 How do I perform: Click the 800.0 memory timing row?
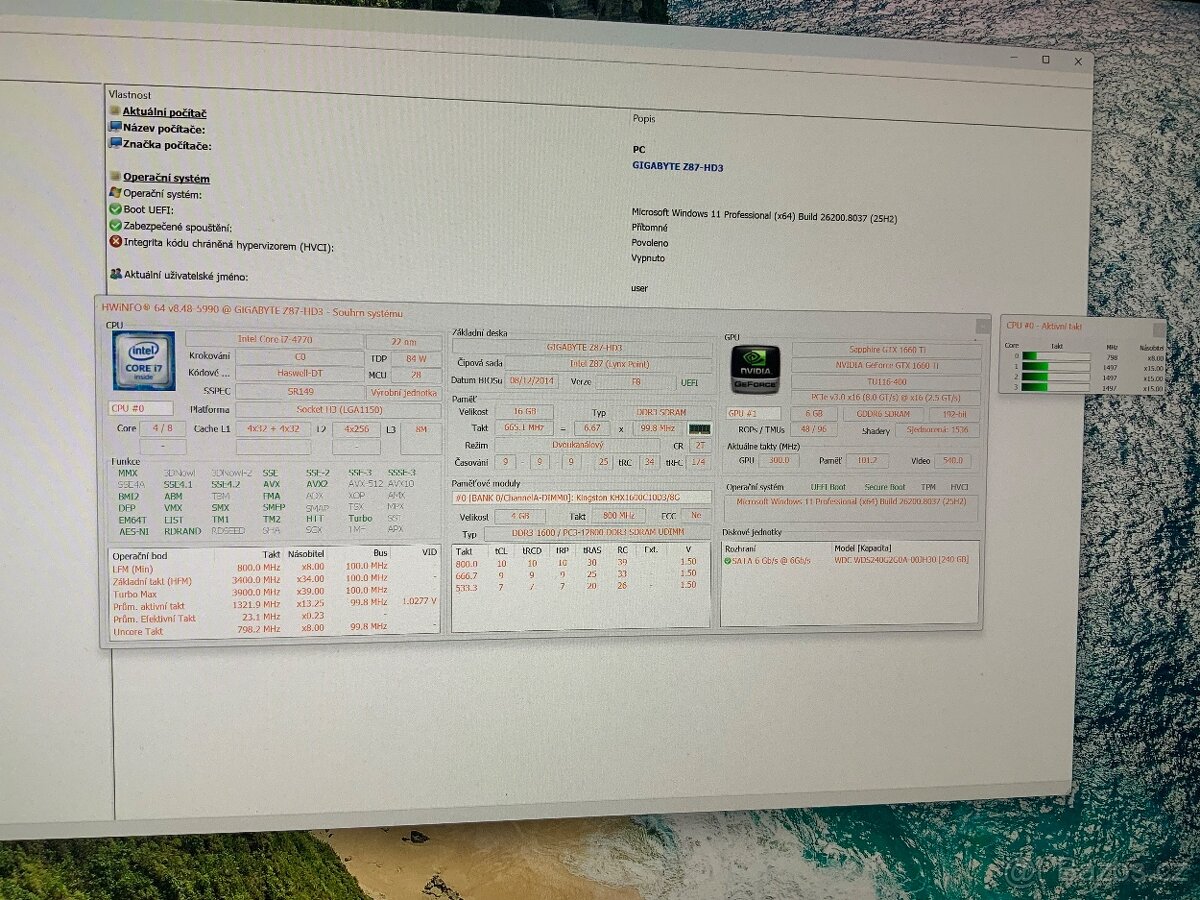(580, 563)
